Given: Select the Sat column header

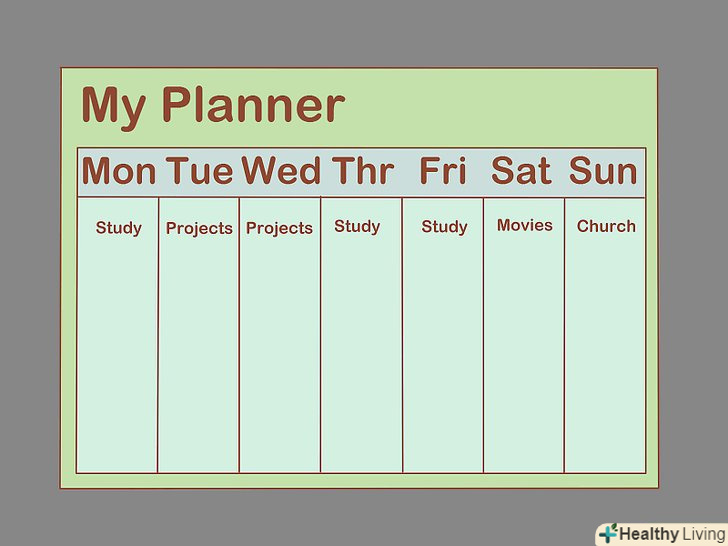Looking at the screenshot, I should [521, 172].
